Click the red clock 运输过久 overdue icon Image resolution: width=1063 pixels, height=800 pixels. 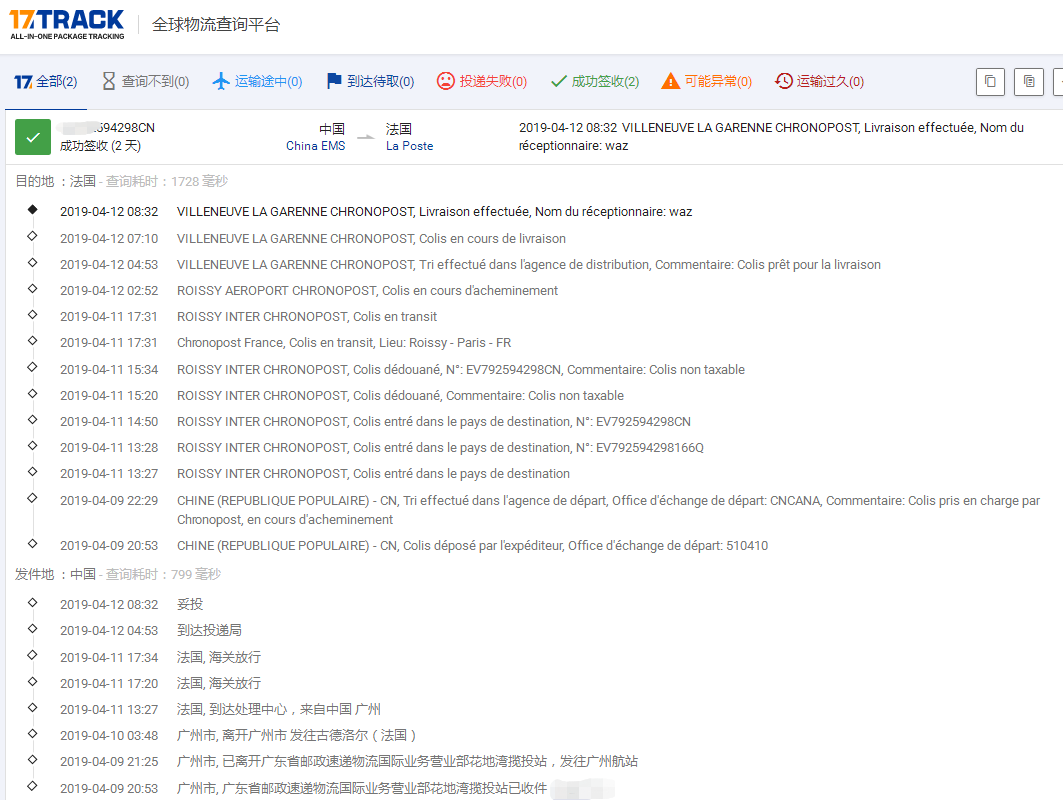click(x=782, y=81)
